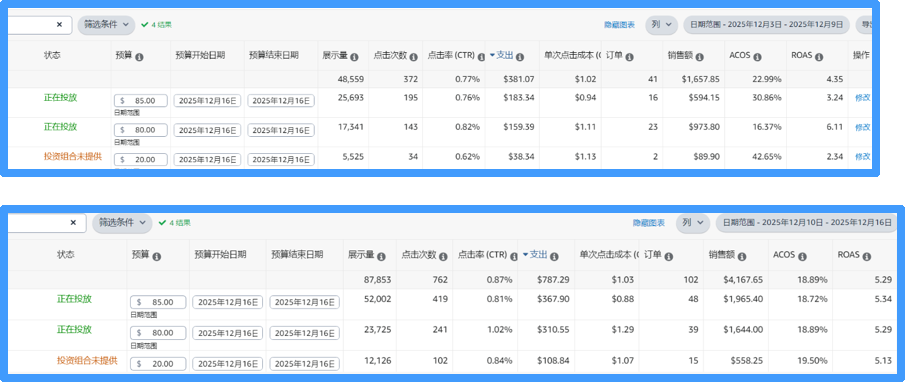The width and height of the screenshot is (906, 382).
Task: Click ACOS info icon in Dec 3–9 table
Action: (758, 57)
